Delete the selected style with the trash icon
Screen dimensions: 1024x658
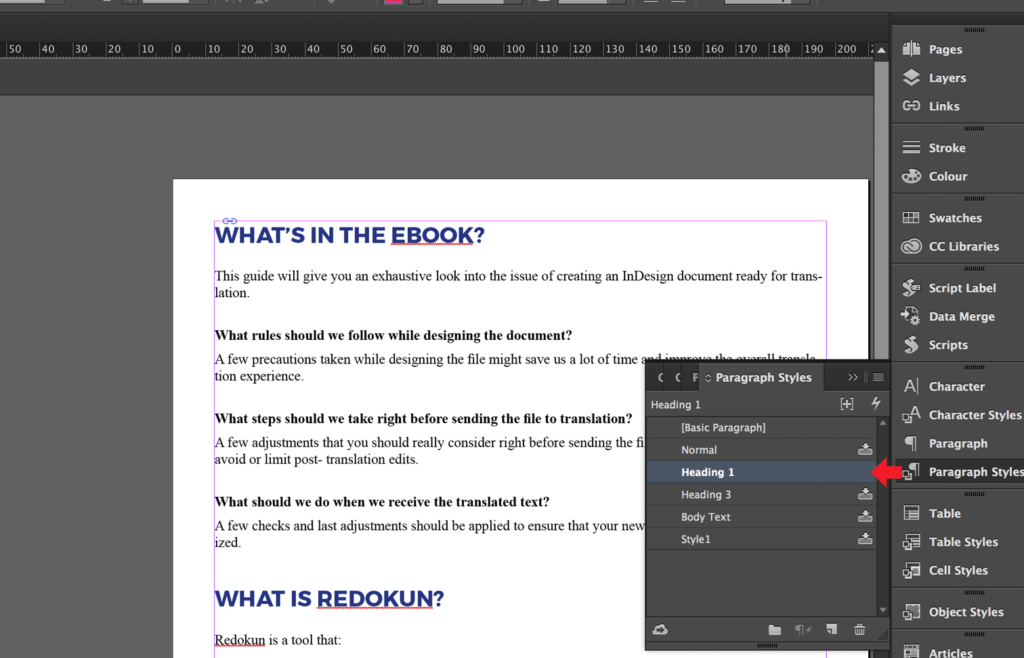click(859, 630)
